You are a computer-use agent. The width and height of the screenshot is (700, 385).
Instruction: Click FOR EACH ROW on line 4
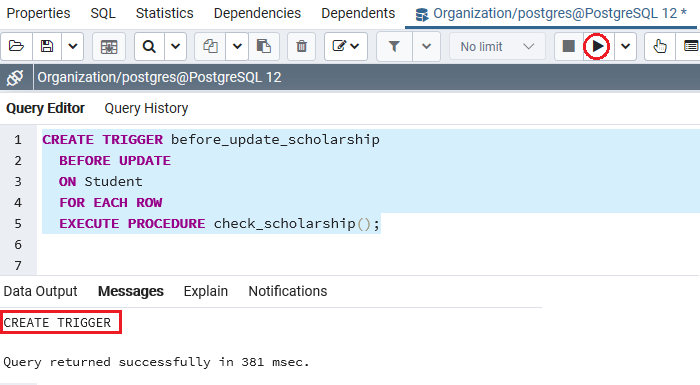pos(111,202)
